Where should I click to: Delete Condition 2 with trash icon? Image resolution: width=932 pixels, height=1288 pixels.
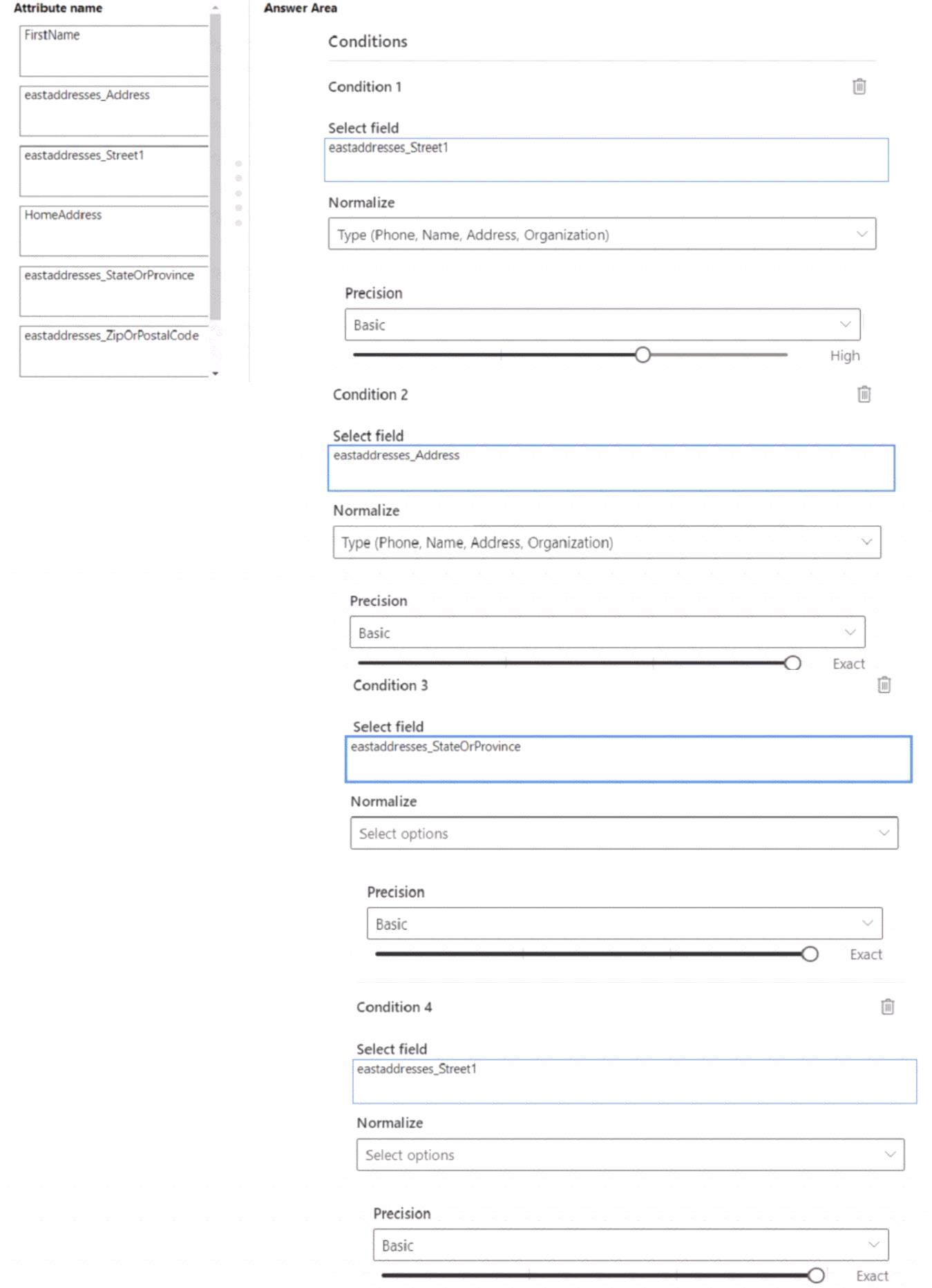(864, 394)
